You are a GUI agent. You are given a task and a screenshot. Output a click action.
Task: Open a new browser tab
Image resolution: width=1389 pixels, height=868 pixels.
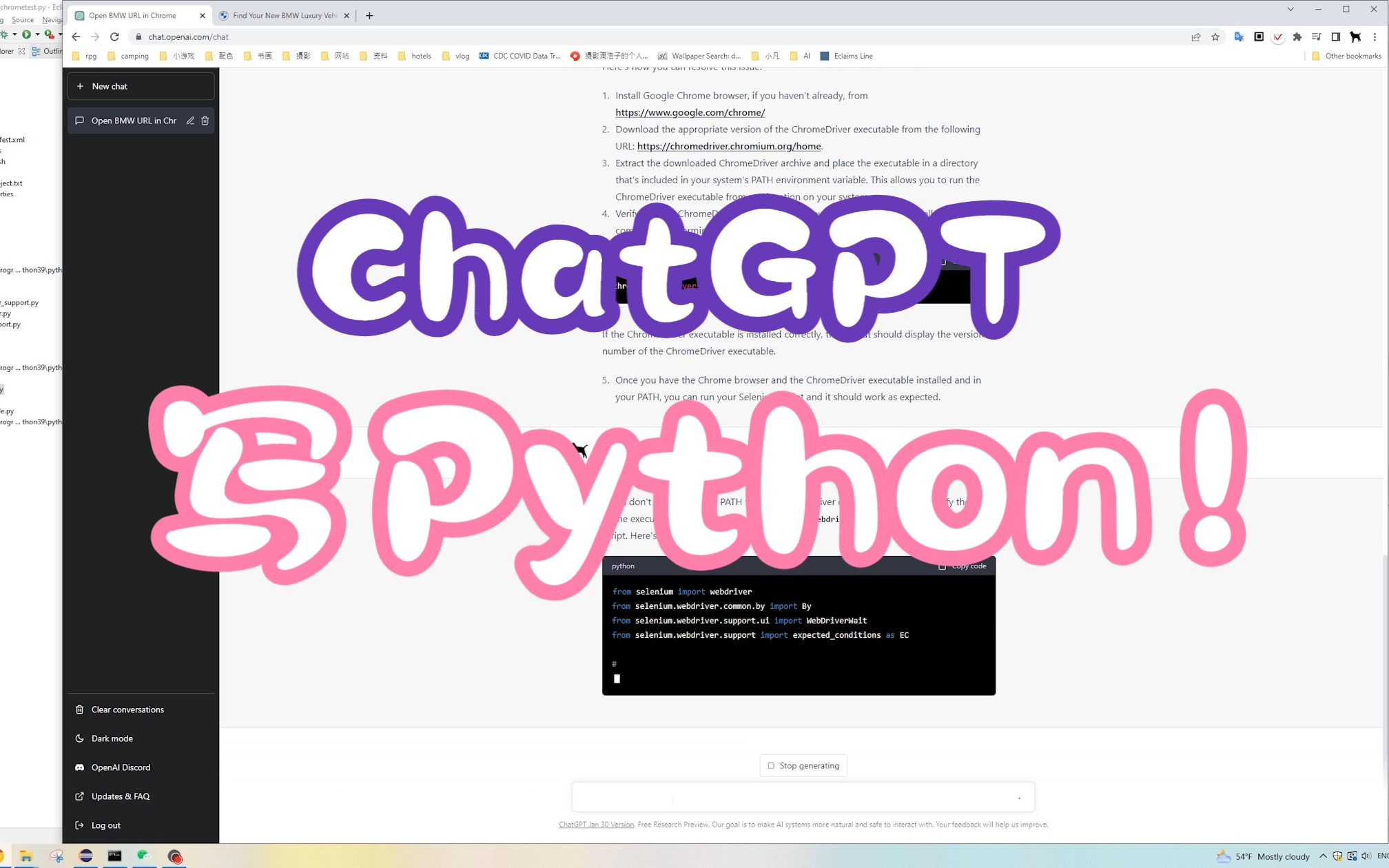[x=369, y=15]
